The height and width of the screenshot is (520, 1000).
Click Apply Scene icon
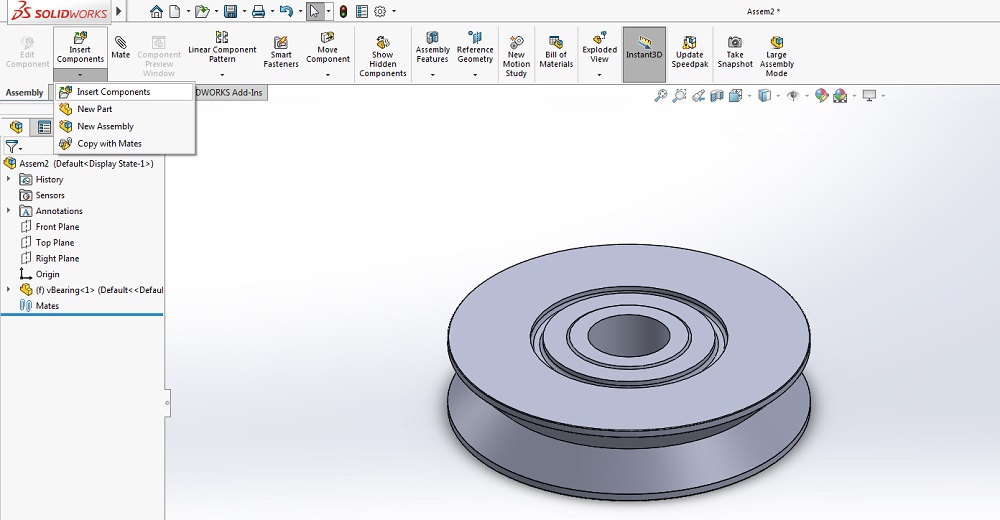(840, 96)
